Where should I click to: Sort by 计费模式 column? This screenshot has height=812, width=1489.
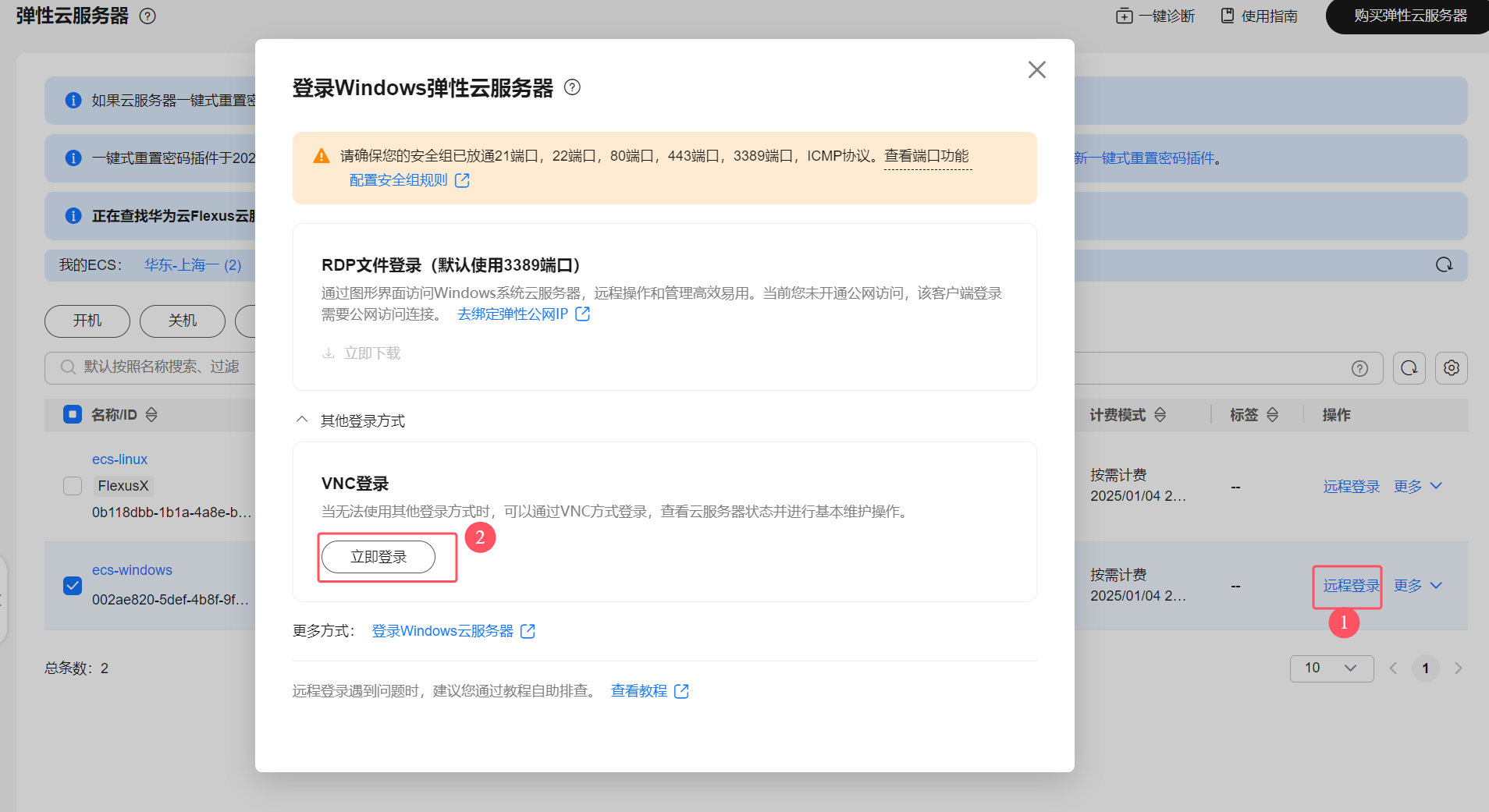tap(1160, 415)
